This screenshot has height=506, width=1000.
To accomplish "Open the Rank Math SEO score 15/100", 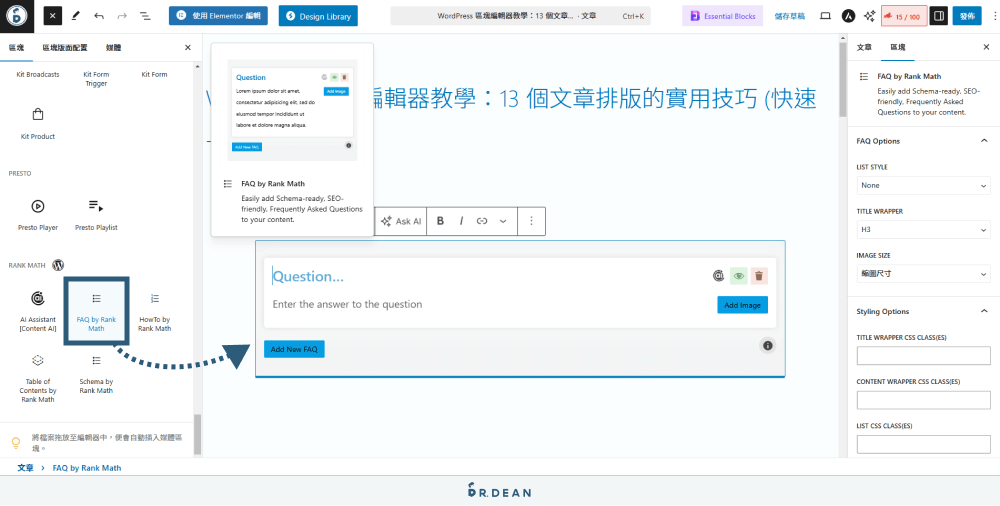I will (x=904, y=16).
